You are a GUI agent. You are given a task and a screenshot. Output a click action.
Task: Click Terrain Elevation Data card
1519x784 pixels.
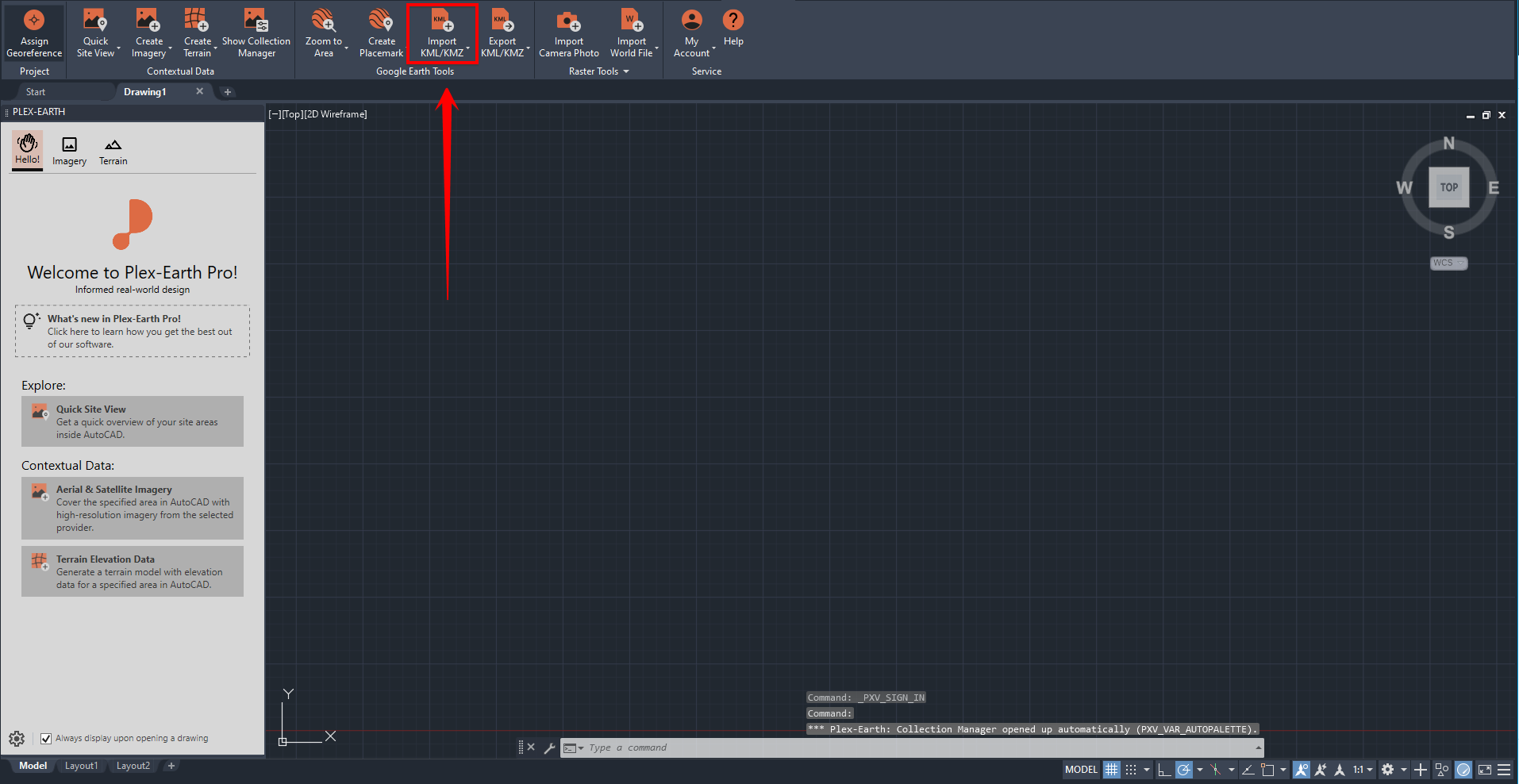(133, 571)
